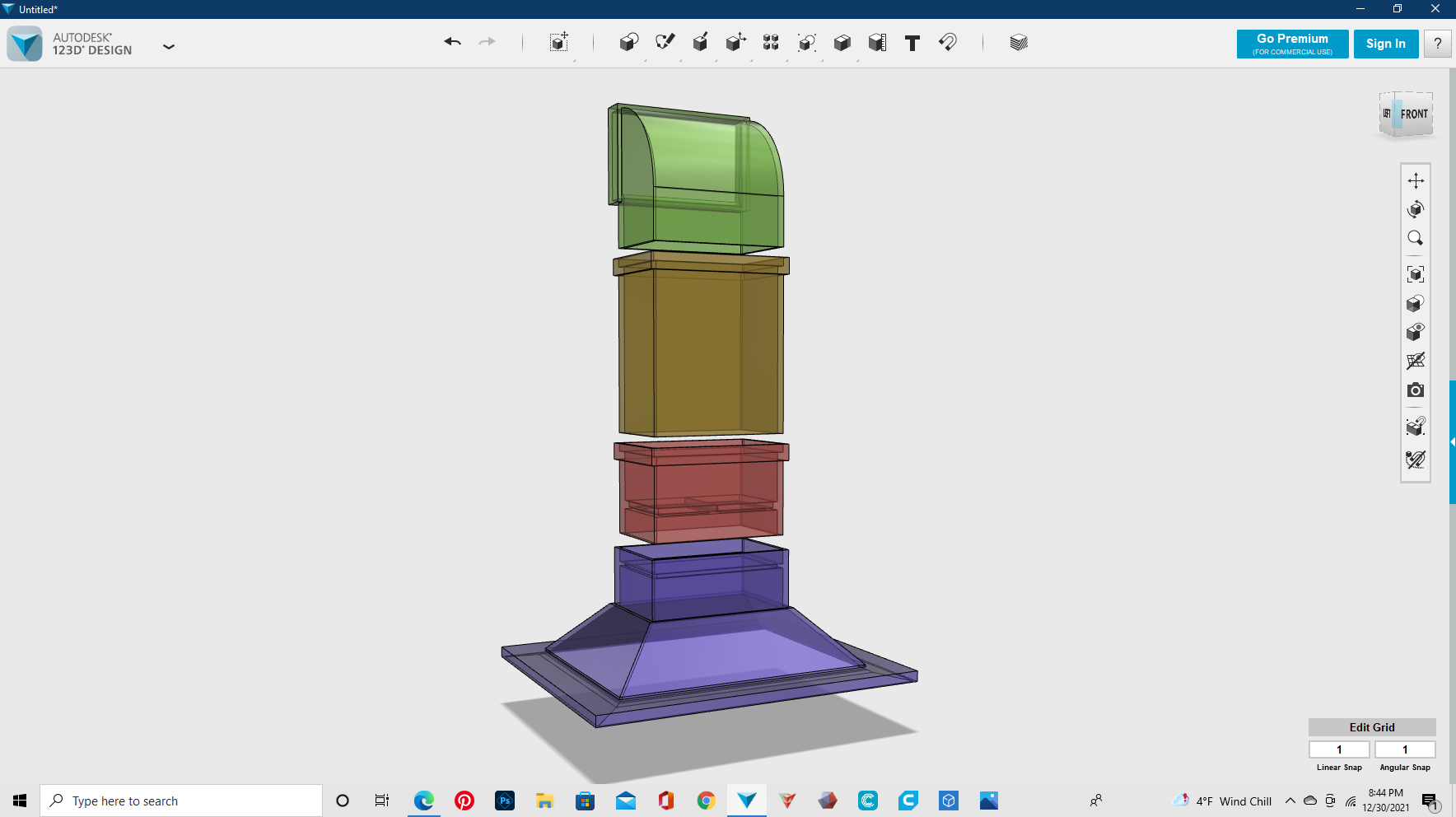Open the Help question mark menu

tap(1438, 44)
